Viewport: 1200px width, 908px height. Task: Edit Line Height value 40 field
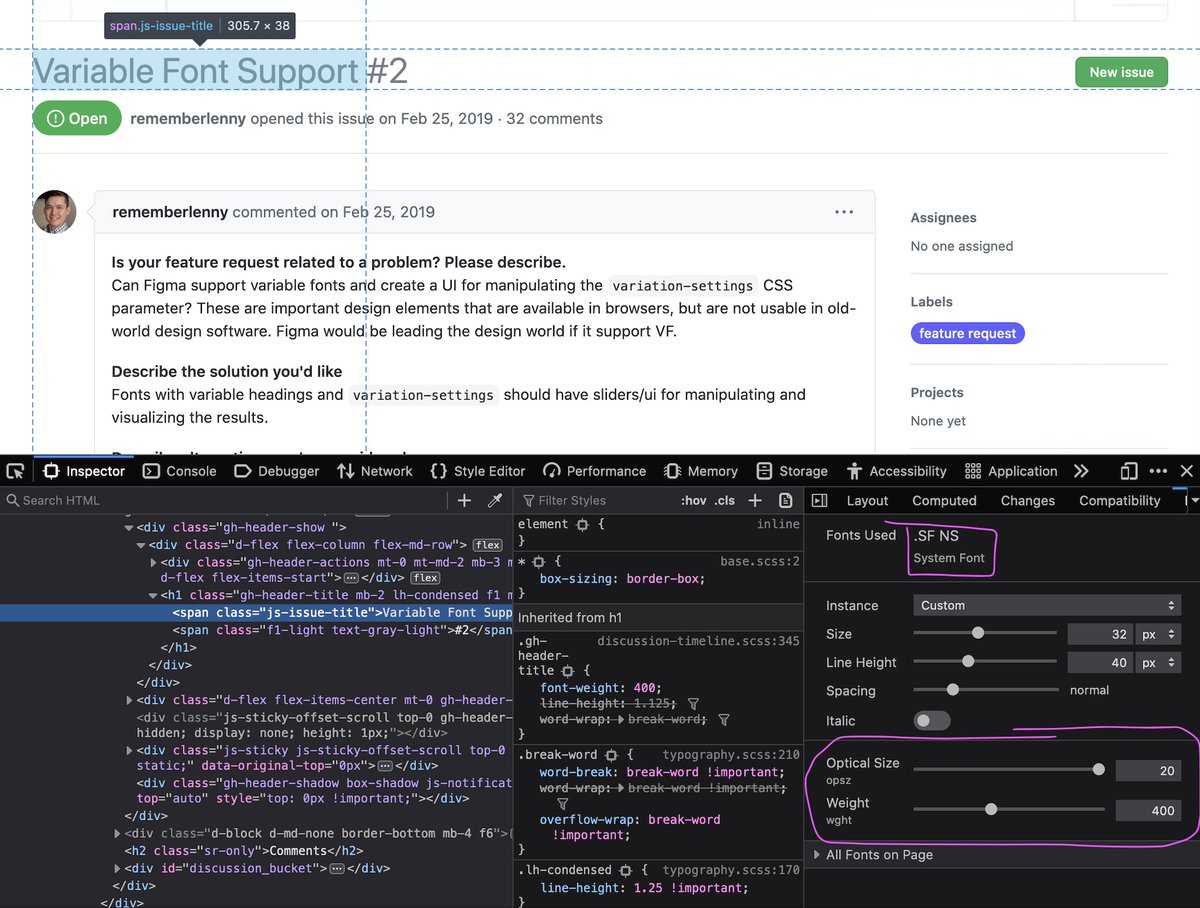coord(1100,662)
